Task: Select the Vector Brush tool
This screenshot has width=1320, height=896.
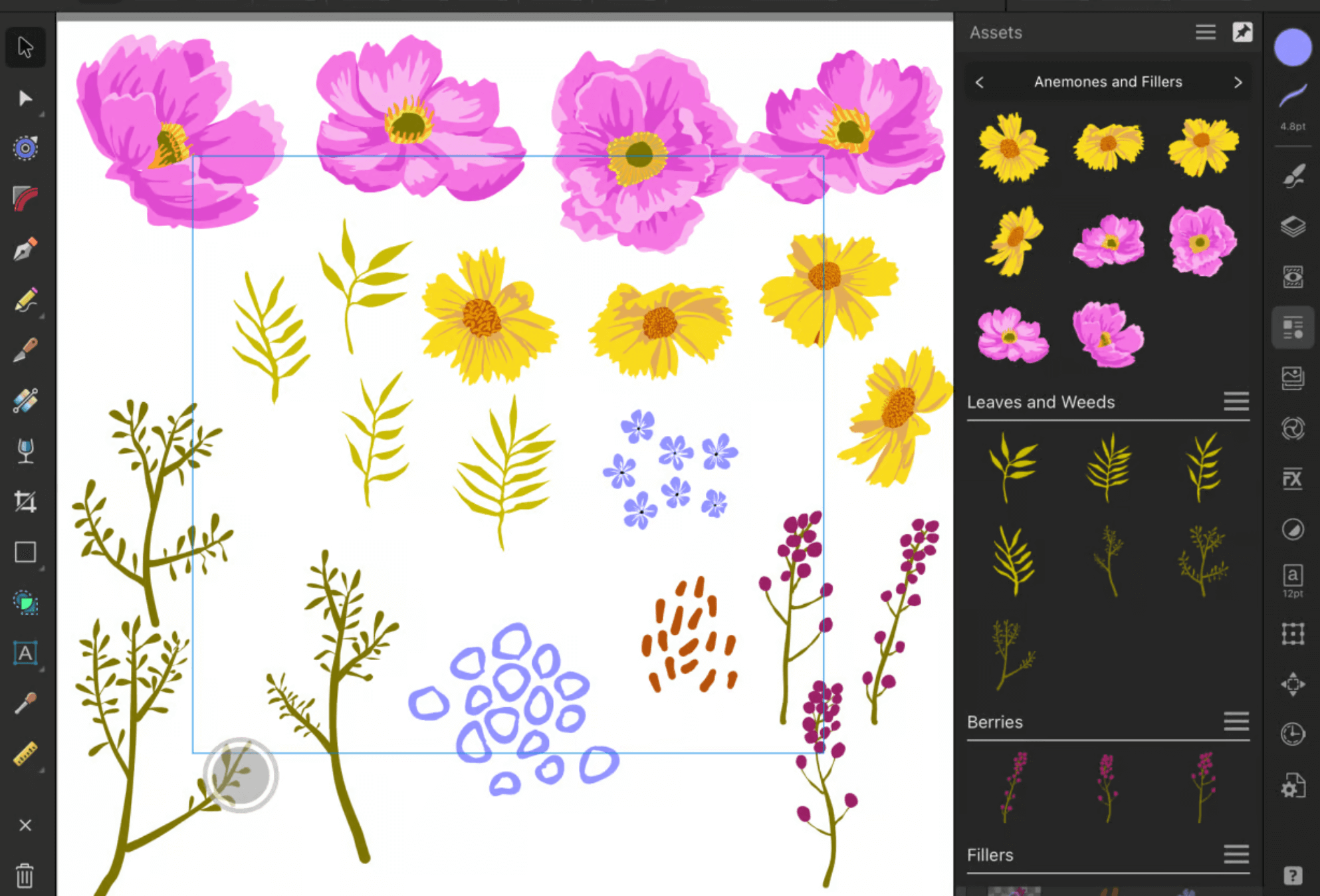Action: [25, 350]
